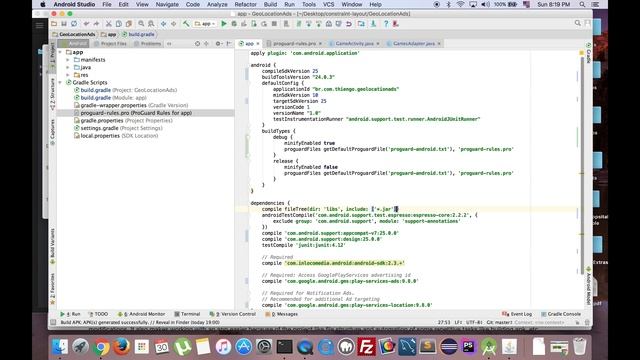Click the Make Project hammer icon
Image resolution: width=640 pixels, height=360 pixels.
[186, 24]
